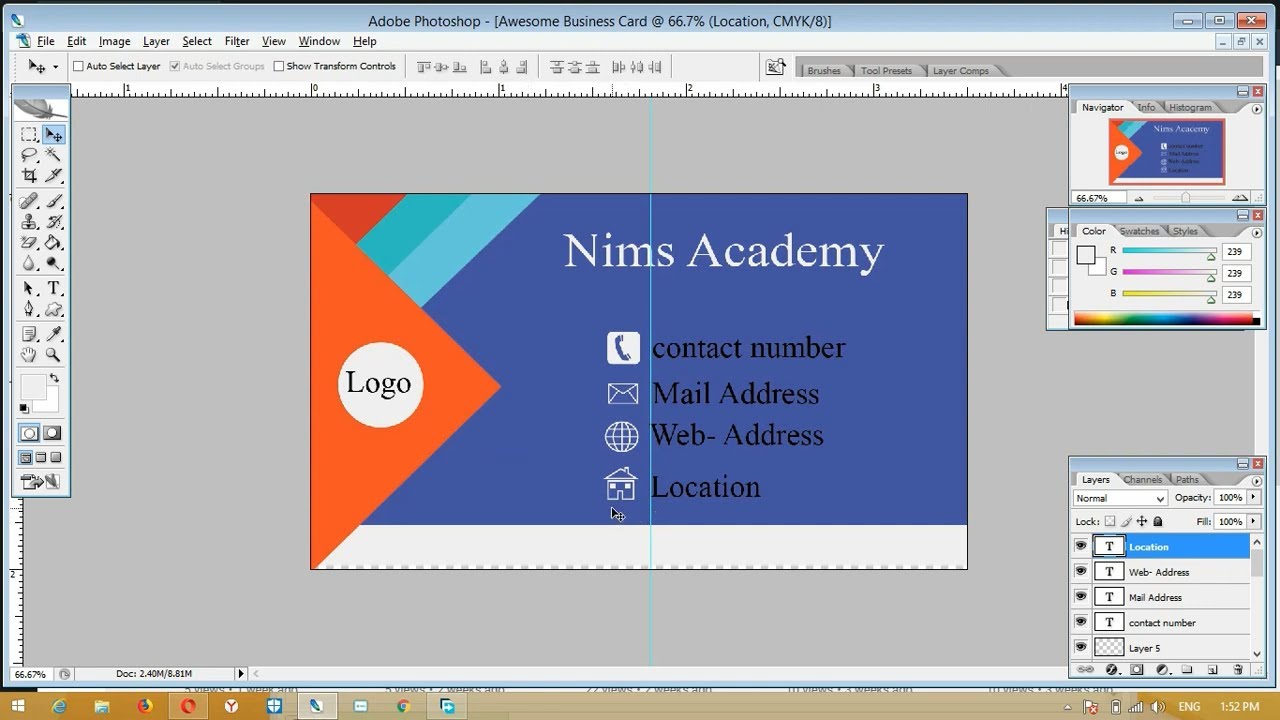Open the Opacity slider arrow
Viewport: 1280px width, 720px height.
(x=1254, y=497)
